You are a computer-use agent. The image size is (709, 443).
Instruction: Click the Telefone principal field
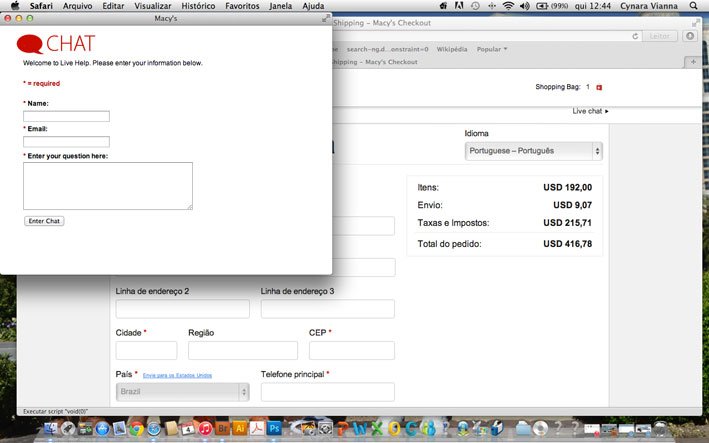click(328, 392)
